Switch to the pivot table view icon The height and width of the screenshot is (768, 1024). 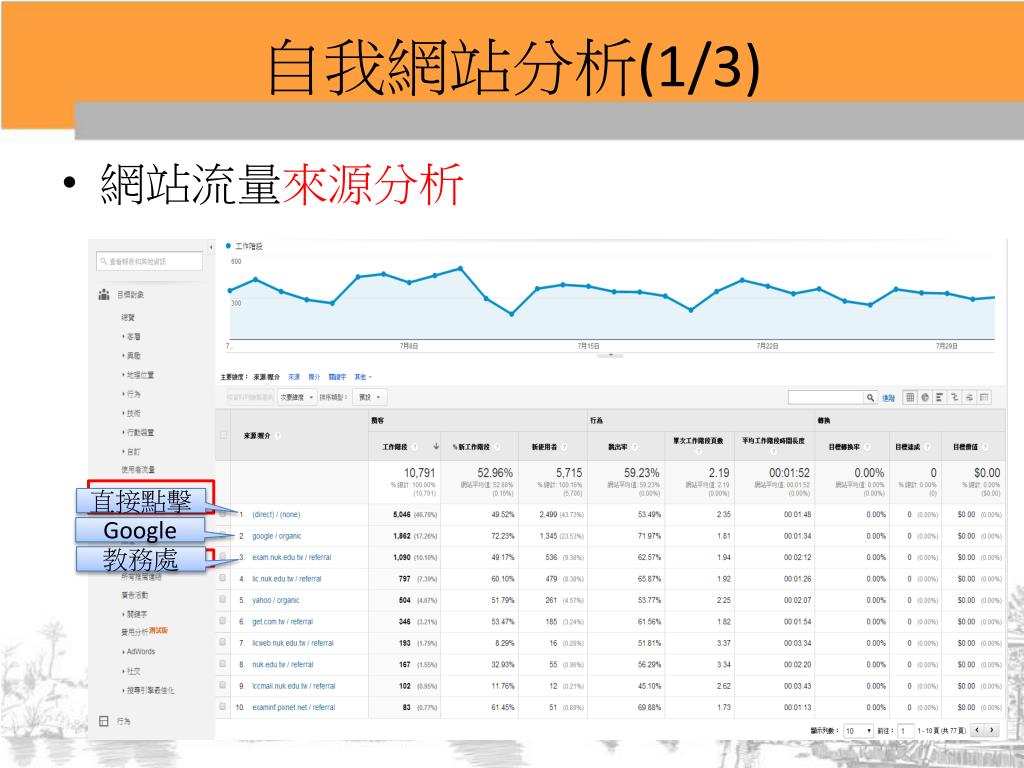coord(984,397)
